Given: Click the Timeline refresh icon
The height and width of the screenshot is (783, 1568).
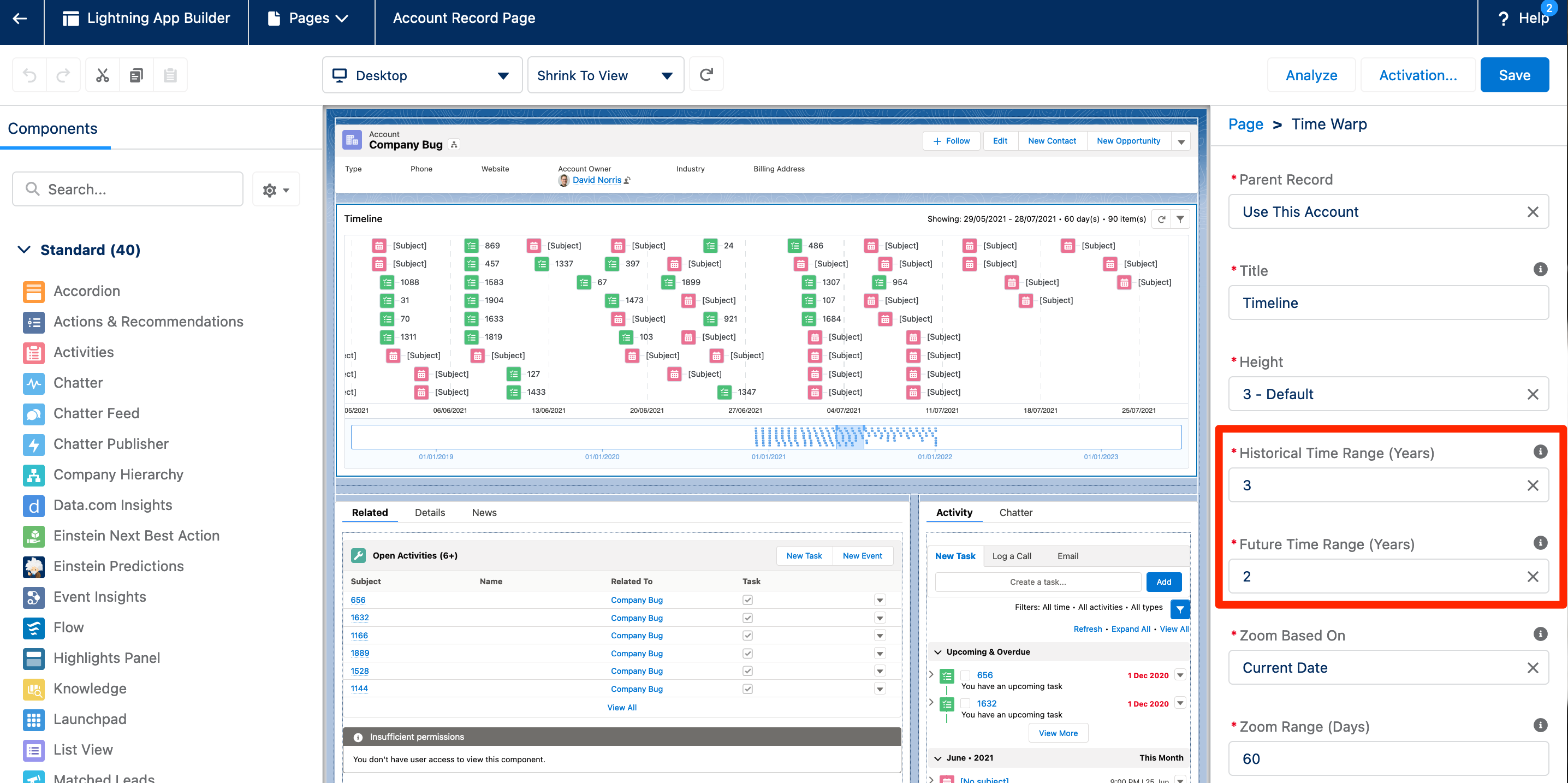Looking at the screenshot, I should tap(1161, 219).
